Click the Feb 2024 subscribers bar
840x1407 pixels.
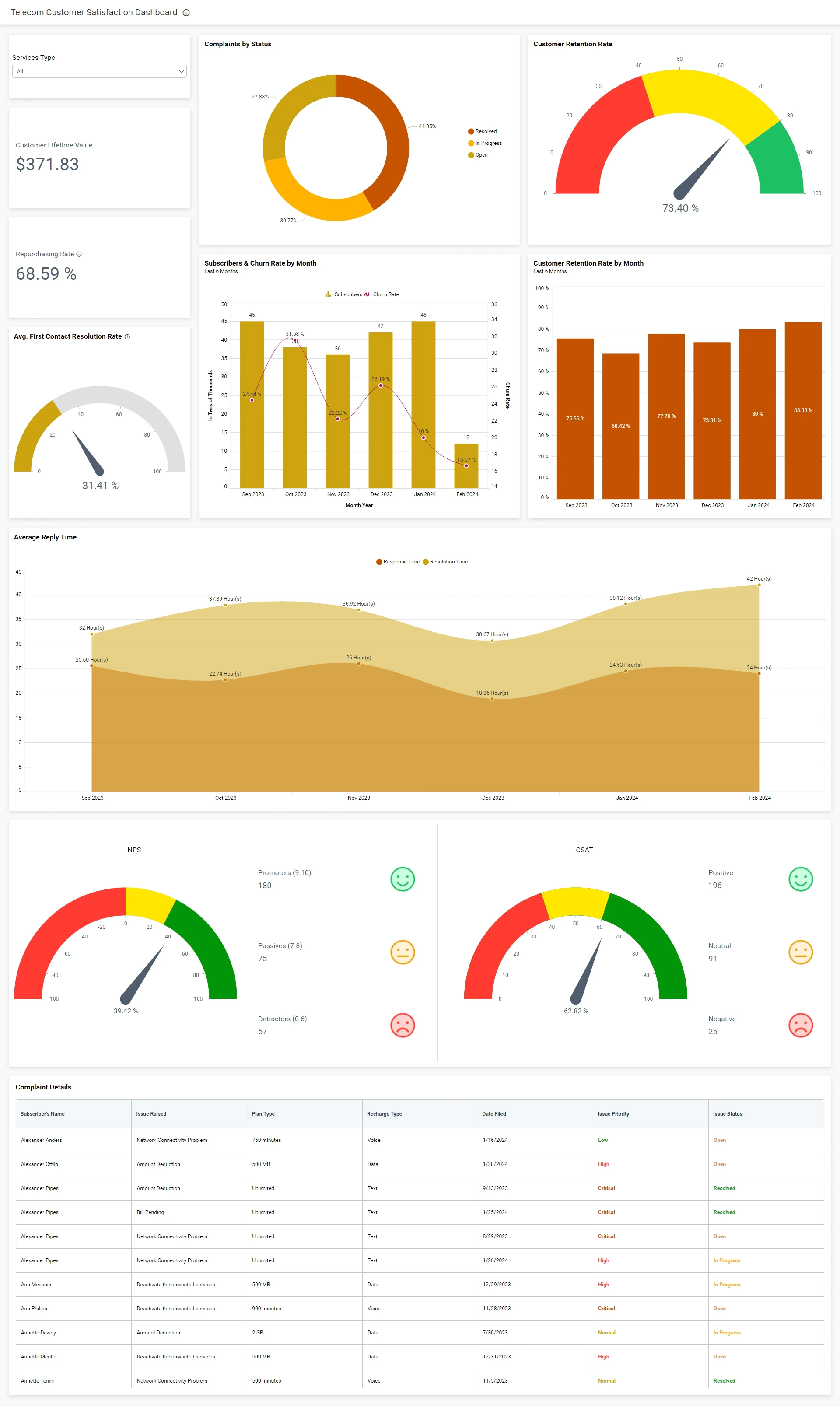[x=466, y=466]
